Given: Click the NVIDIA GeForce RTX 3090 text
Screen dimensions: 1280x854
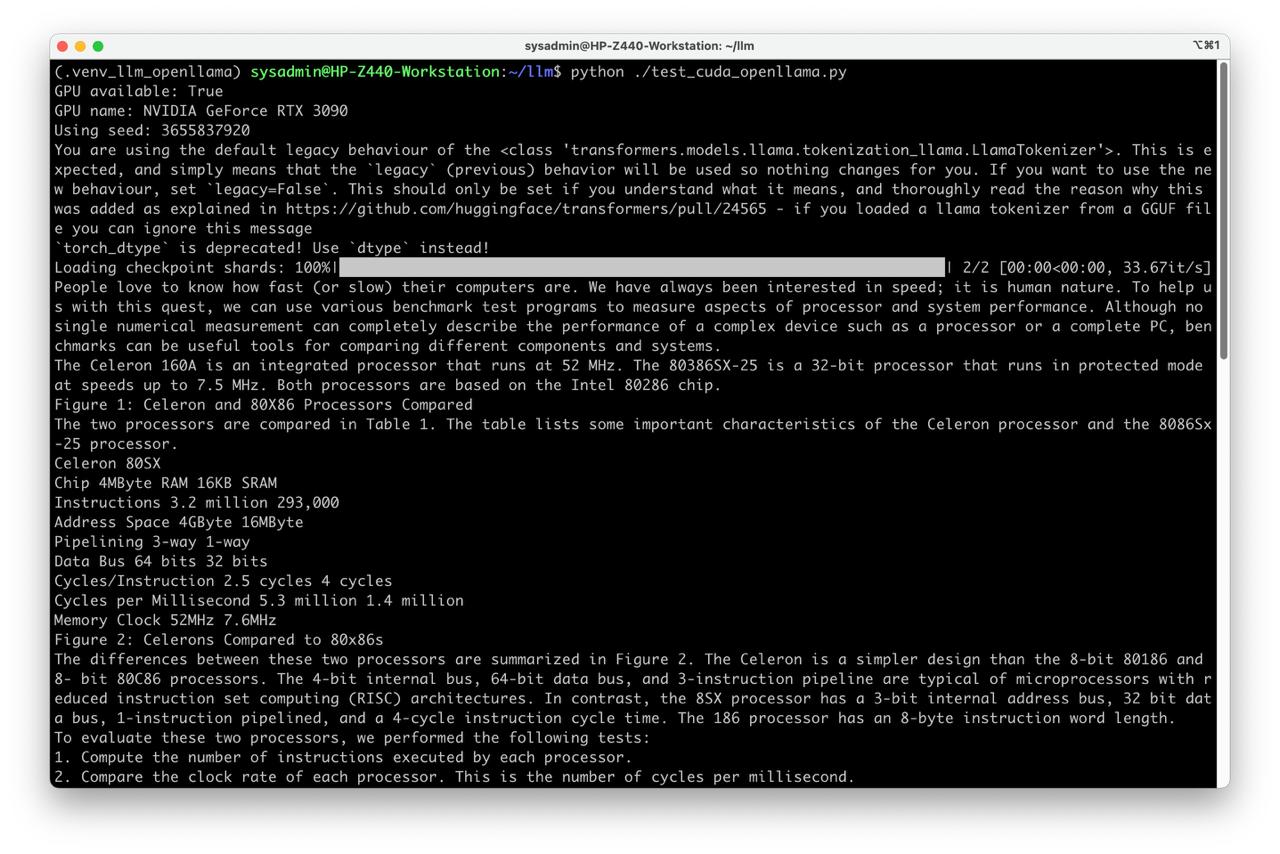Looking at the screenshot, I should click(245, 111).
